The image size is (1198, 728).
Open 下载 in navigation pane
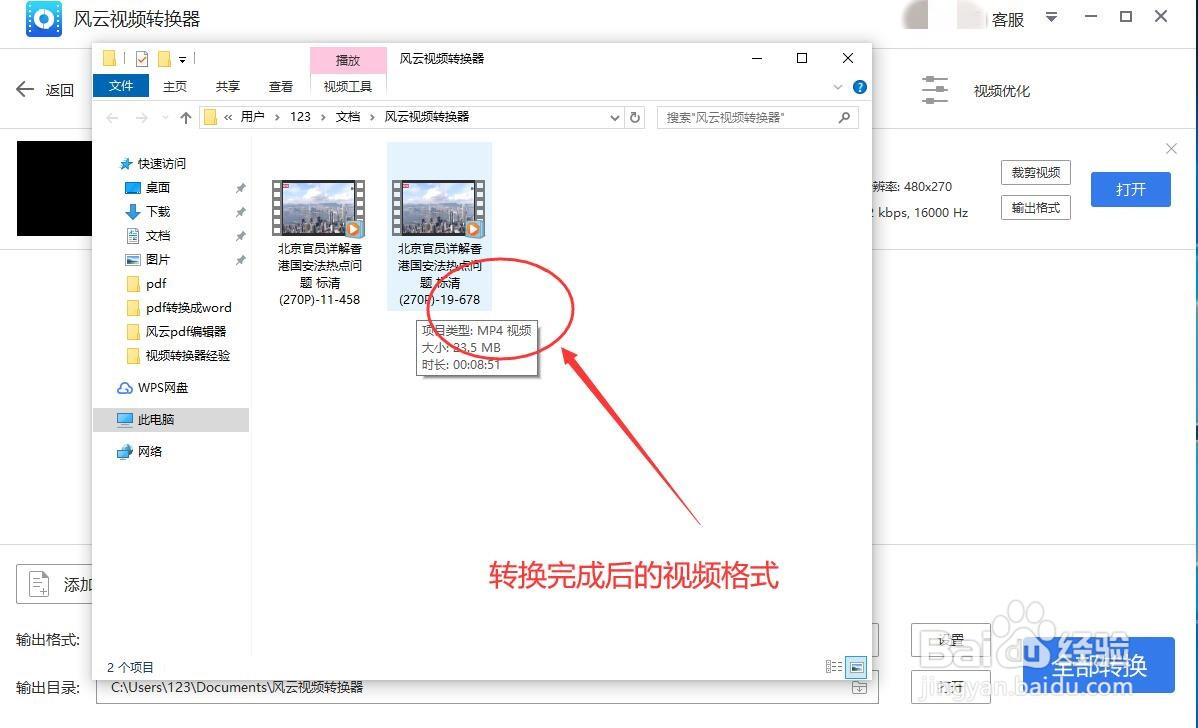(x=158, y=212)
